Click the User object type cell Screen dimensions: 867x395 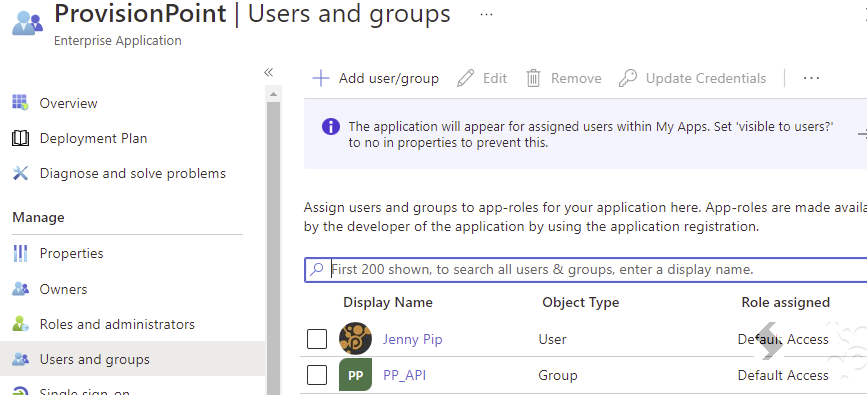click(x=552, y=339)
